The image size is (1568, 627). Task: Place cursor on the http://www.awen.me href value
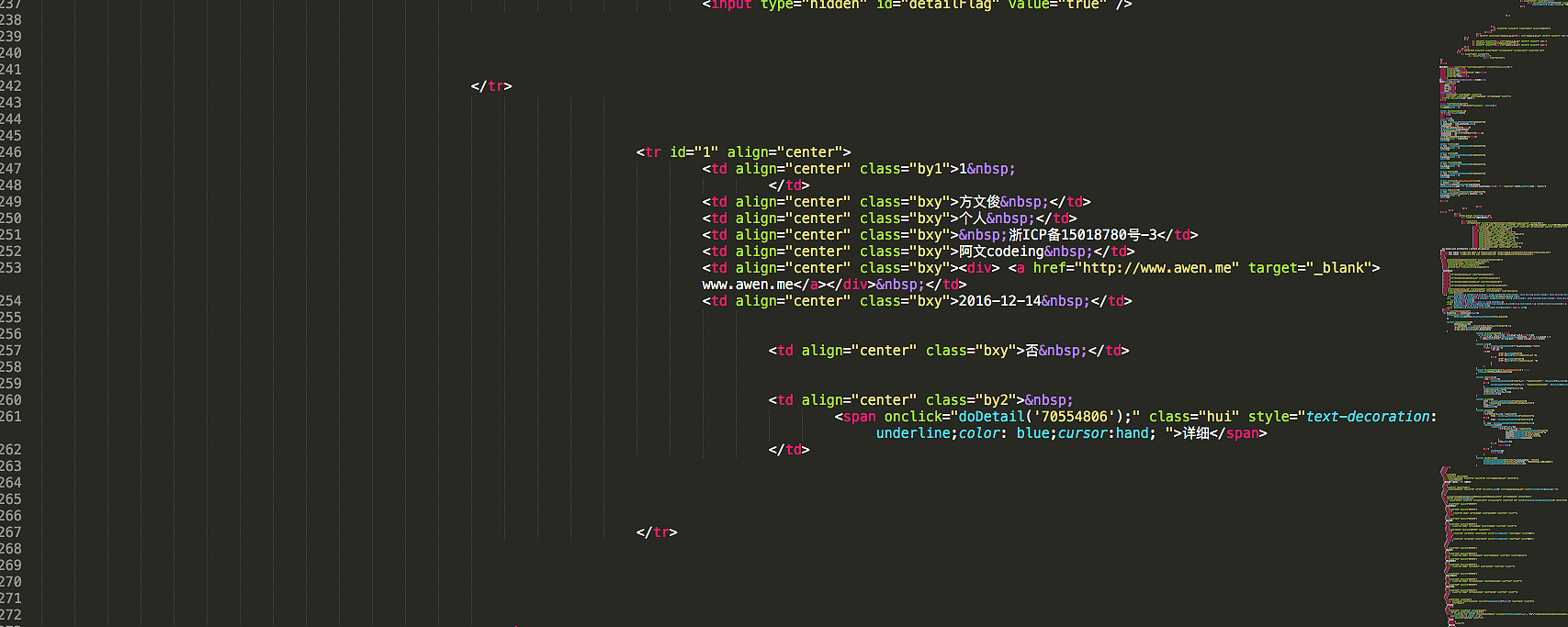point(1160,268)
